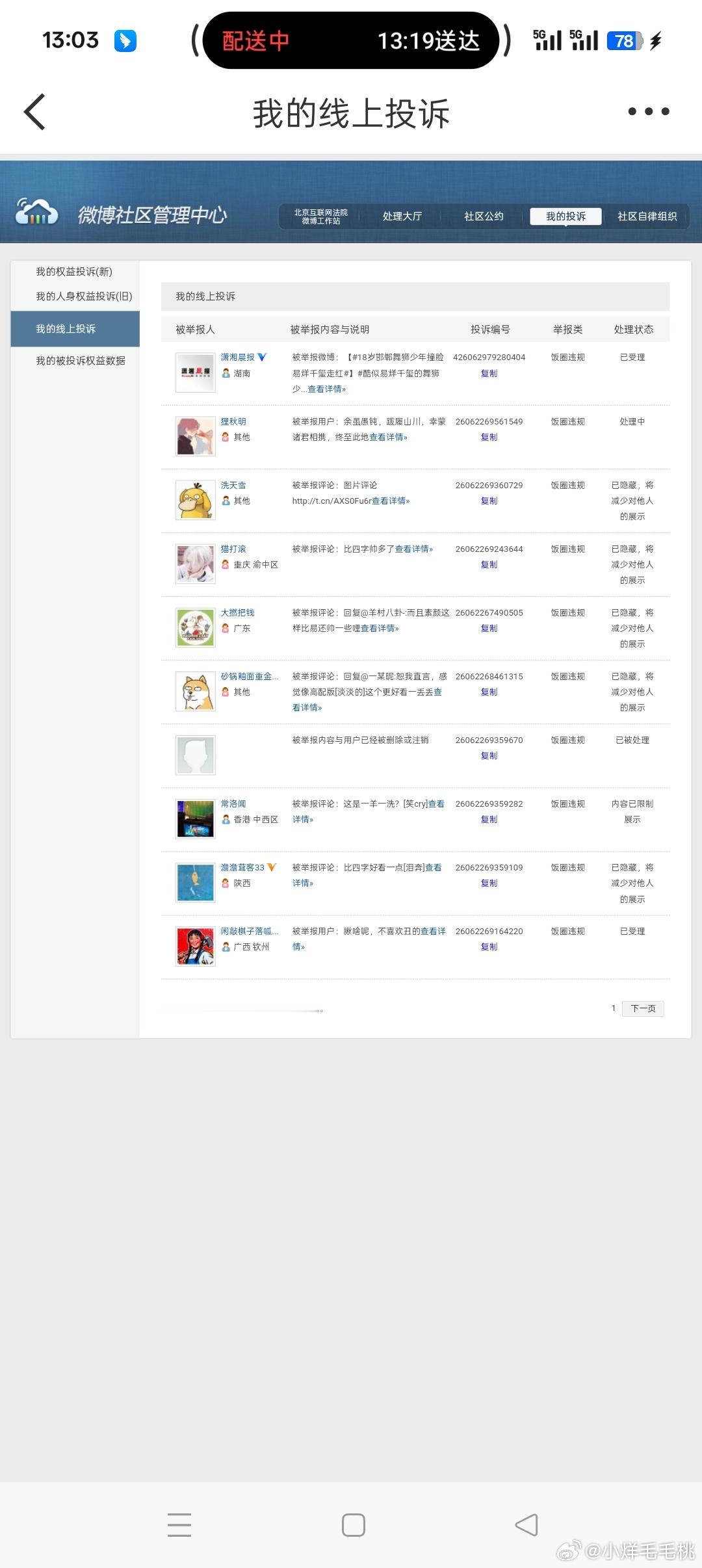702x1568 pixels.
Task: Click page number 1
Action: (614, 1008)
